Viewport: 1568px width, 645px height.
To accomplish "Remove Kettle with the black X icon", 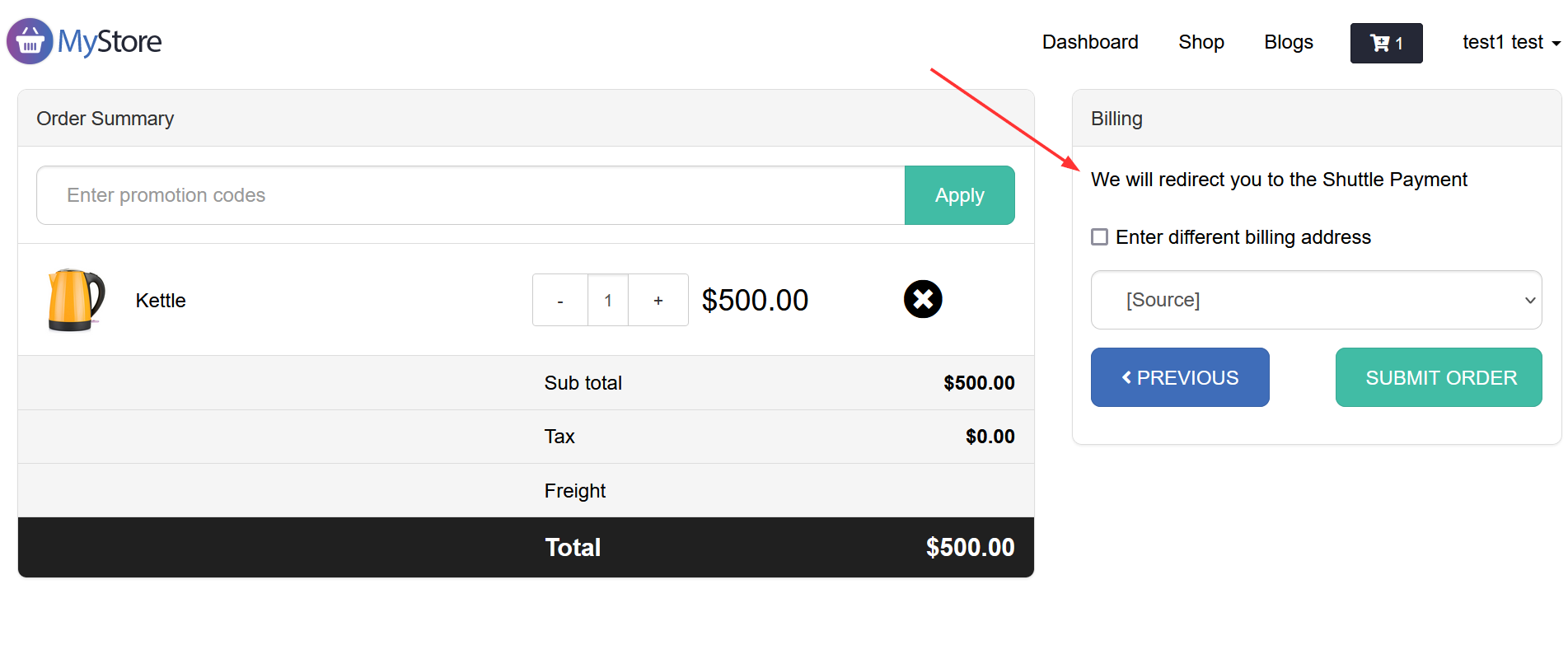I will (923, 299).
